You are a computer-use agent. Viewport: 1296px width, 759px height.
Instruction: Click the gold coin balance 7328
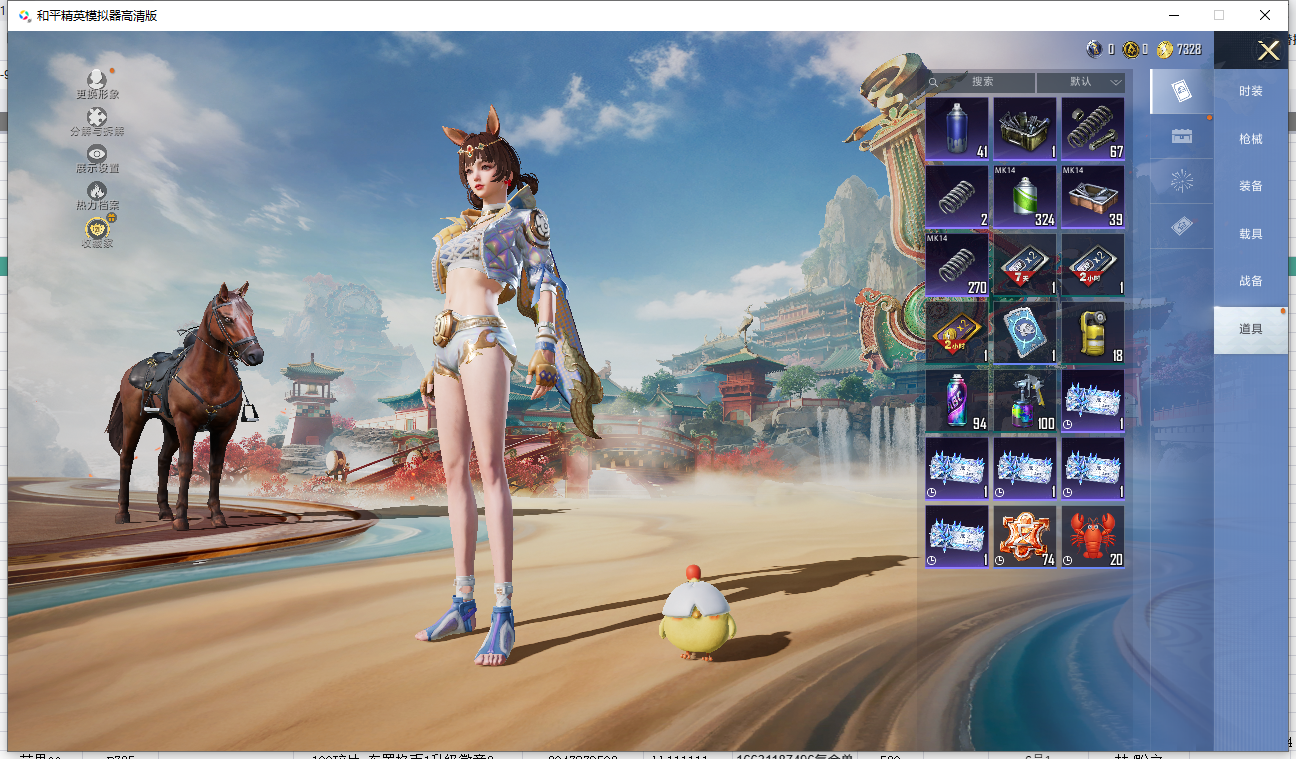coord(1180,49)
